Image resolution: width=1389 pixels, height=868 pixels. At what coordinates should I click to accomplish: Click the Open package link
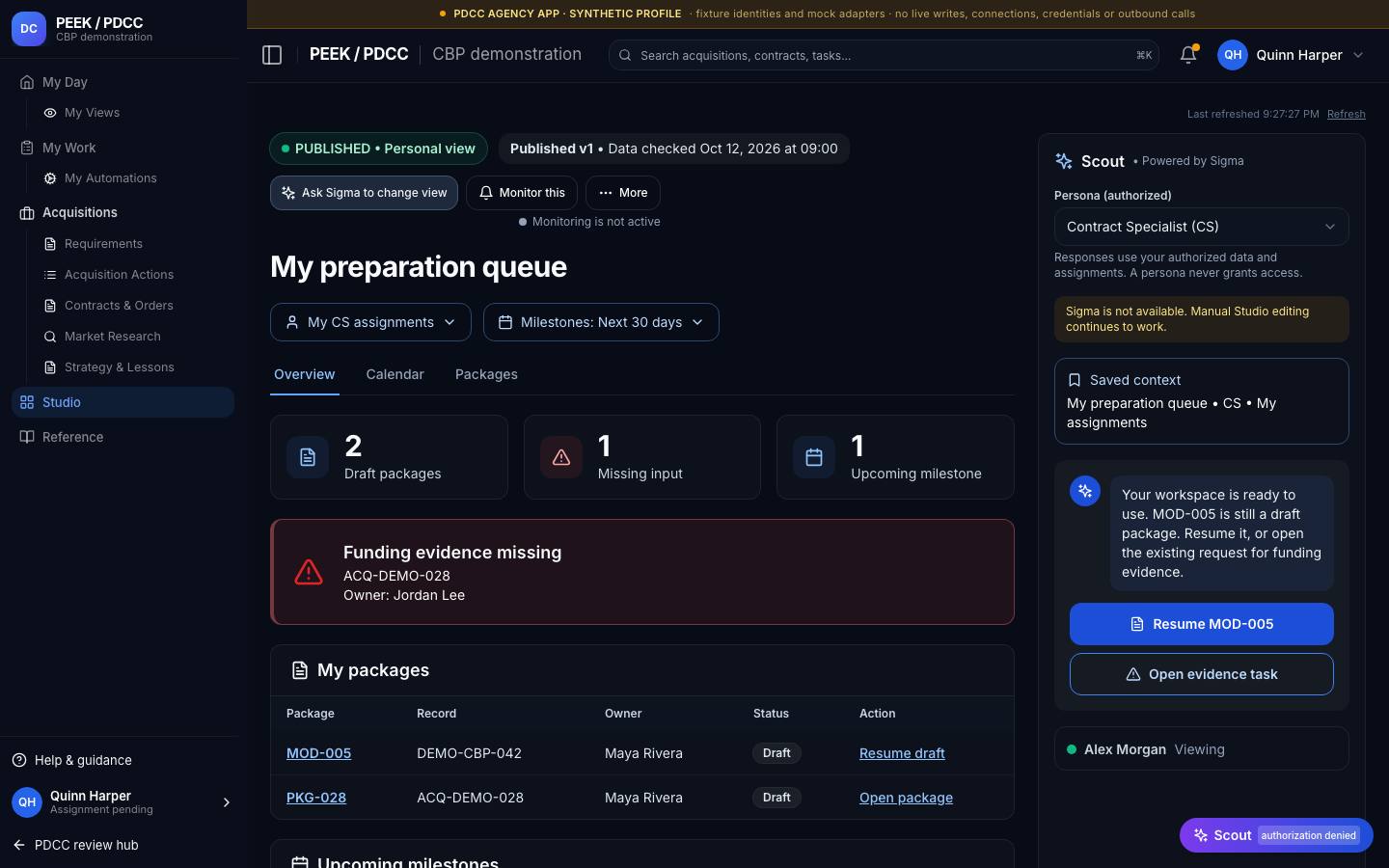(x=906, y=798)
